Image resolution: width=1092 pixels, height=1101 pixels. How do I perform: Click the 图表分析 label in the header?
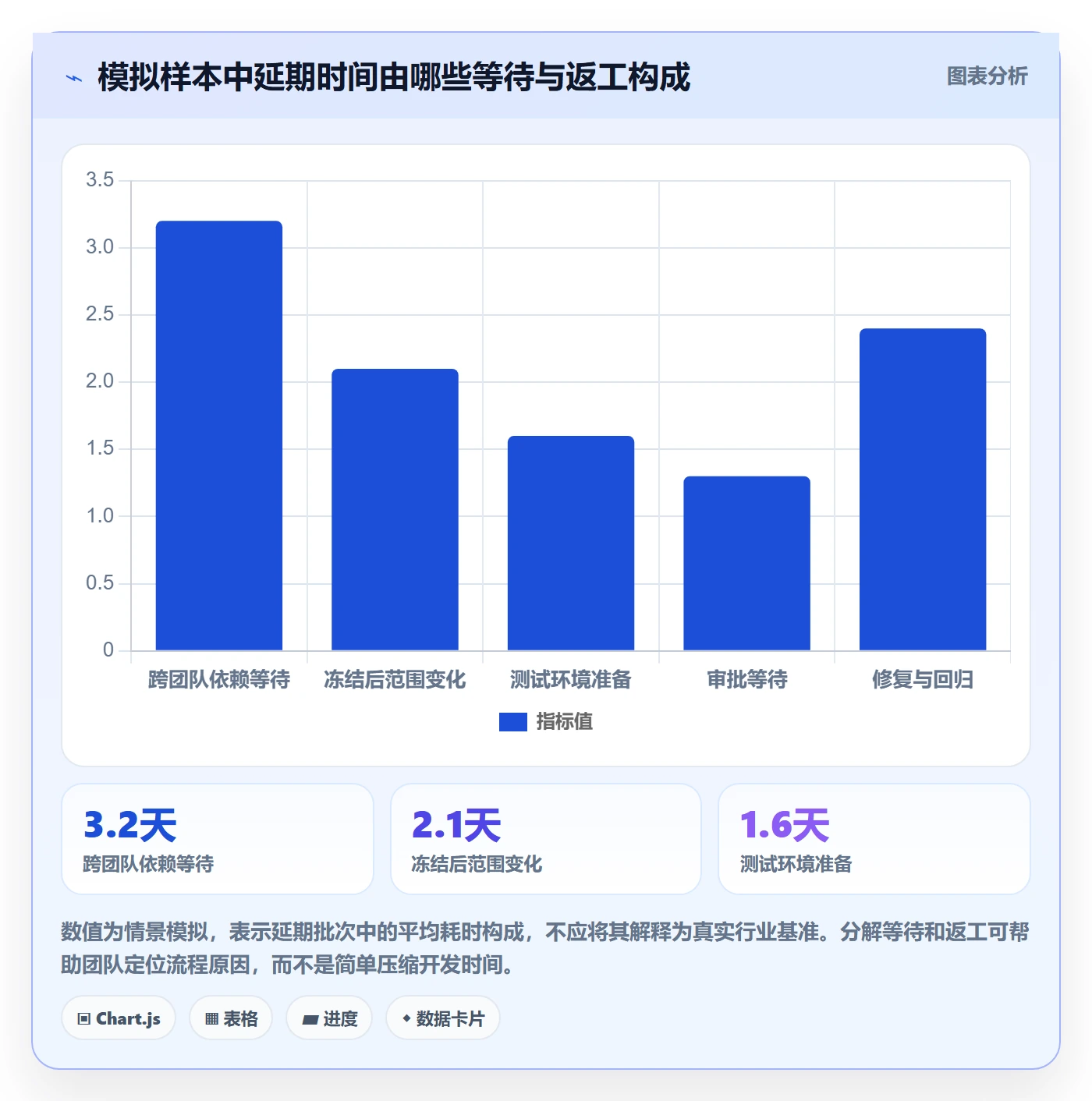tap(987, 76)
